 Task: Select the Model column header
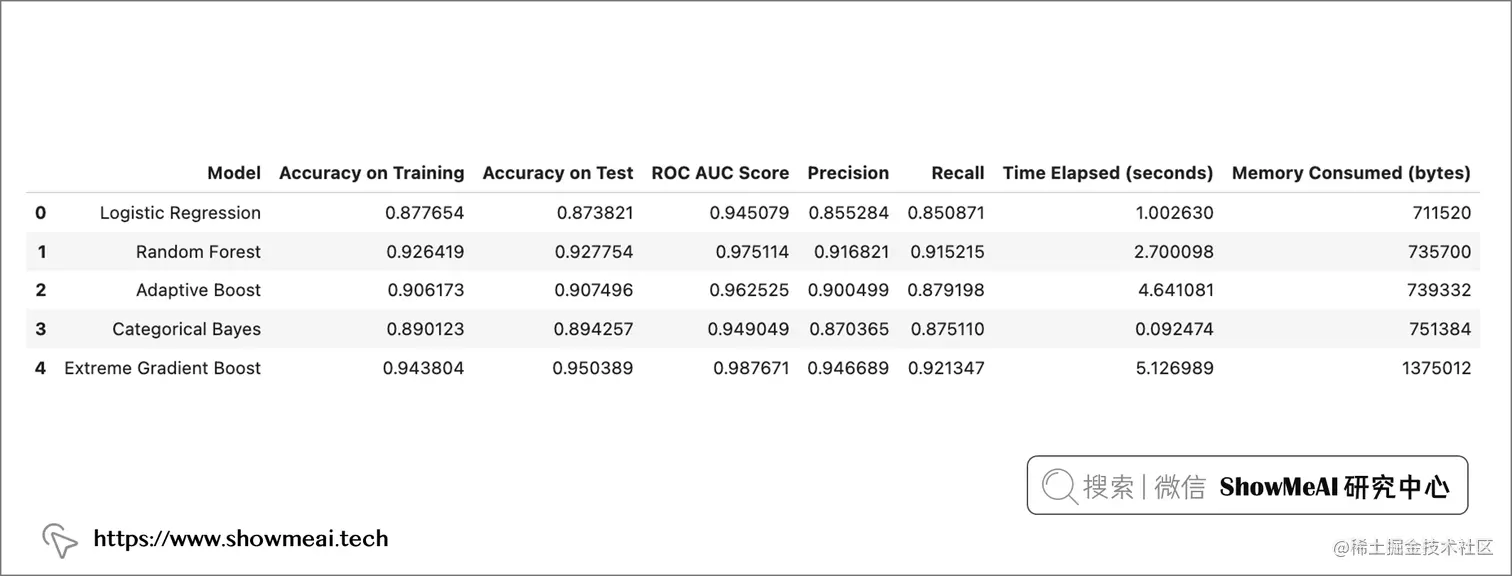point(234,173)
